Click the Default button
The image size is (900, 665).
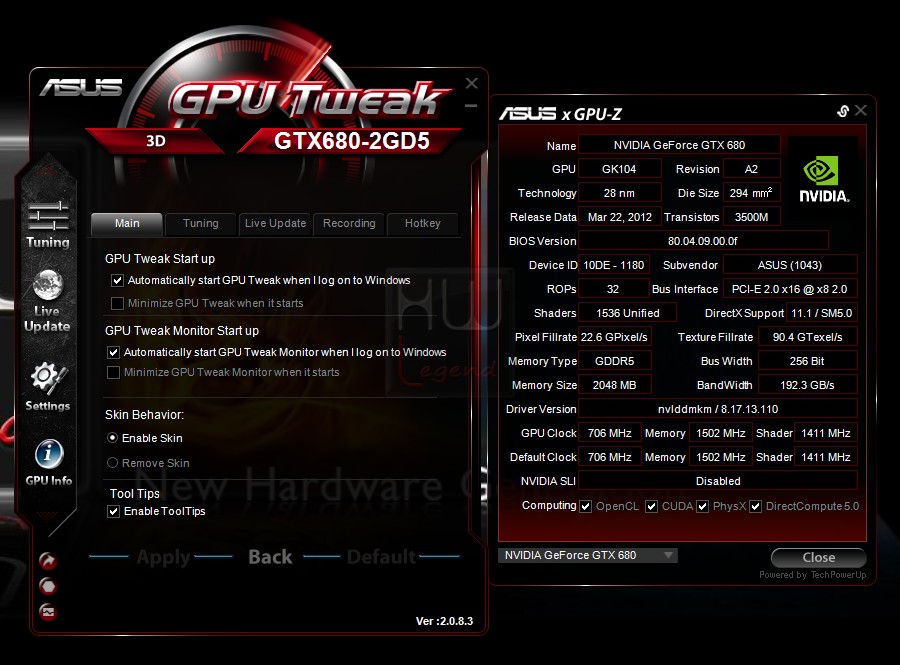coord(381,557)
